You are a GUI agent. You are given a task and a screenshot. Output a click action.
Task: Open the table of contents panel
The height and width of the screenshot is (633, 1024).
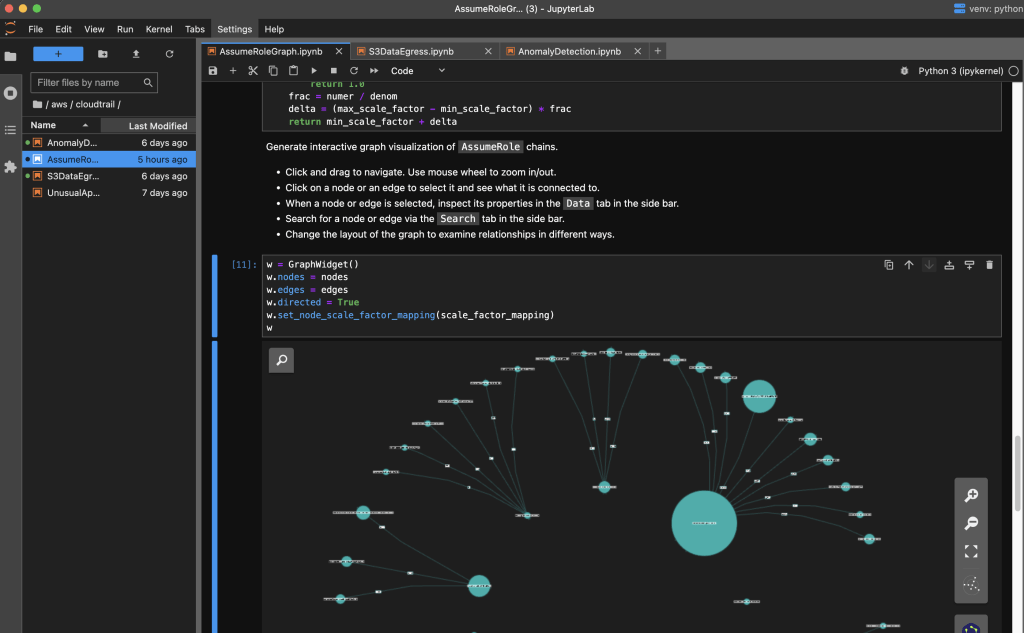coord(10,130)
